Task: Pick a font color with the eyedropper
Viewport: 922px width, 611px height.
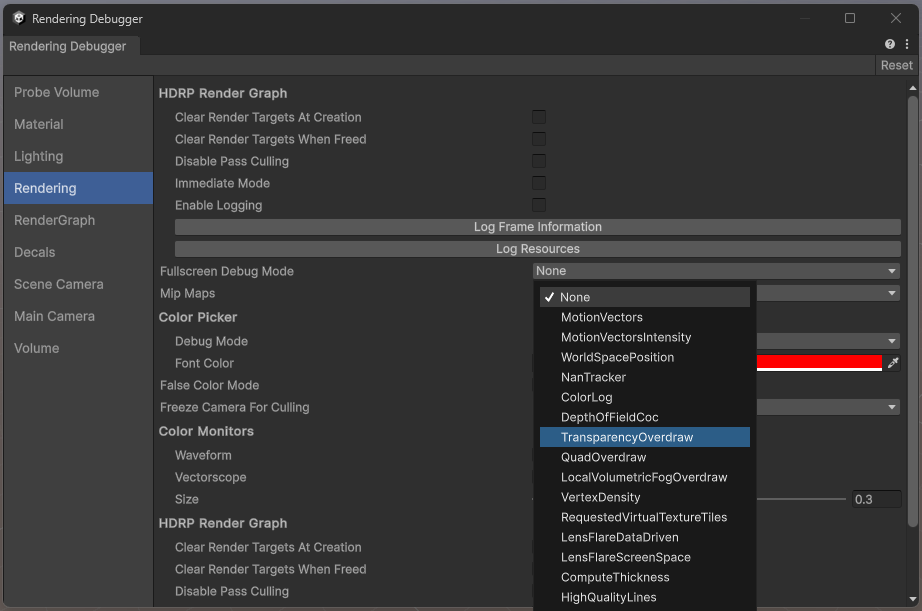Action: (892, 363)
